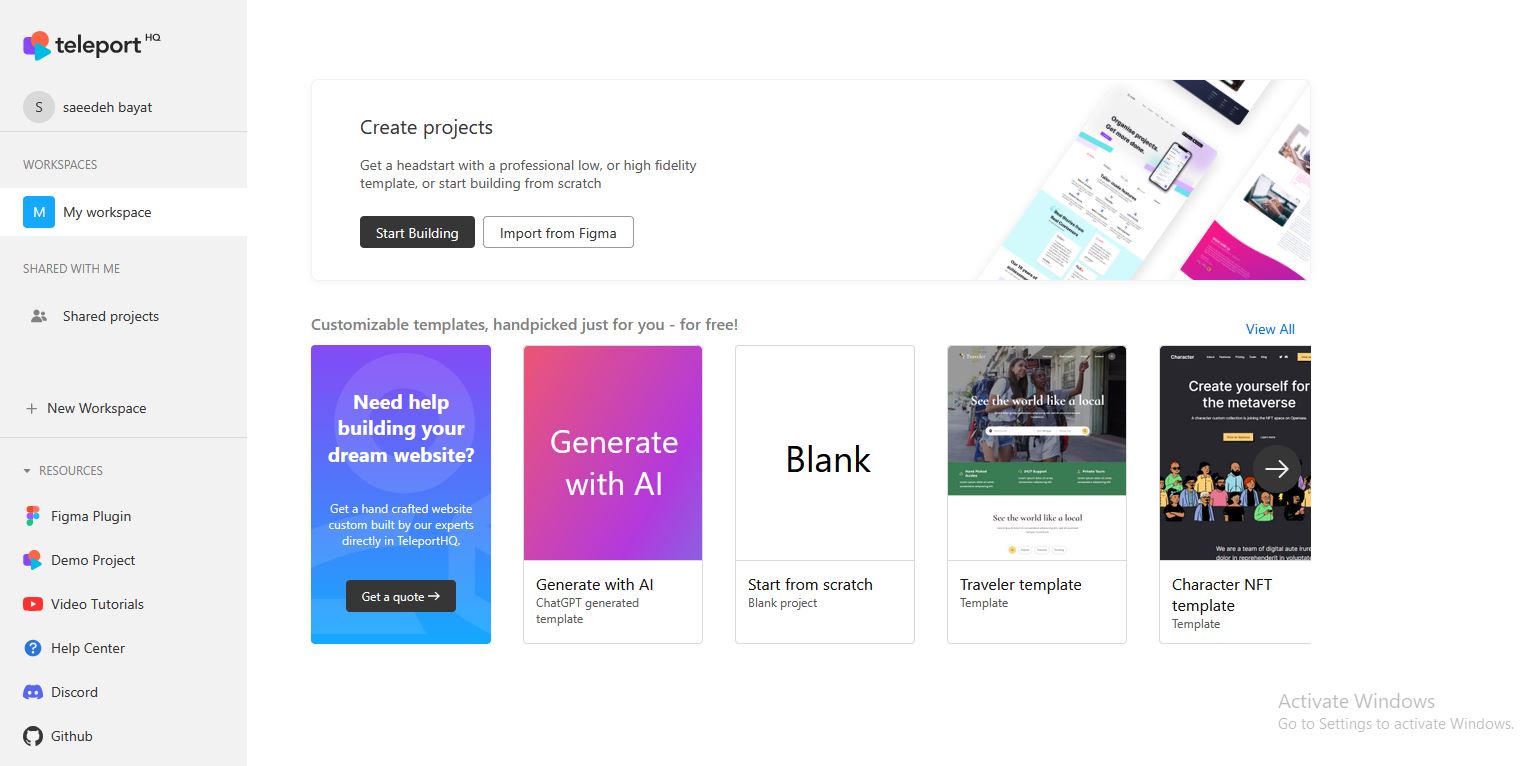Image resolution: width=1539 pixels, height=766 pixels.
Task: Click the Video Tutorials YouTube icon
Action: (33, 604)
